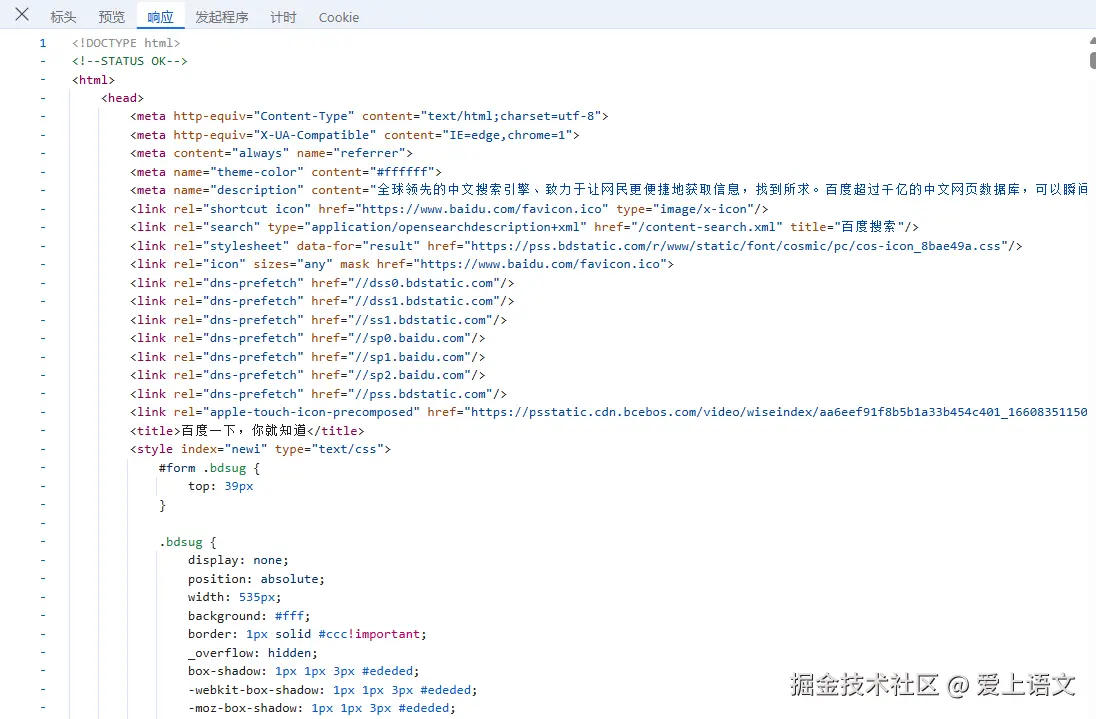Screen dimensions: 1096x719
Task: Close the network details panel with X
Action: click(22, 15)
